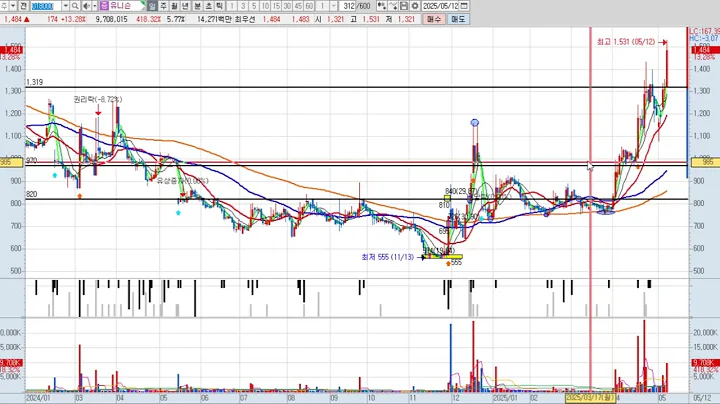Click the orange up arrow near 555
This screenshot has width=720, height=404.
[x=448, y=264]
